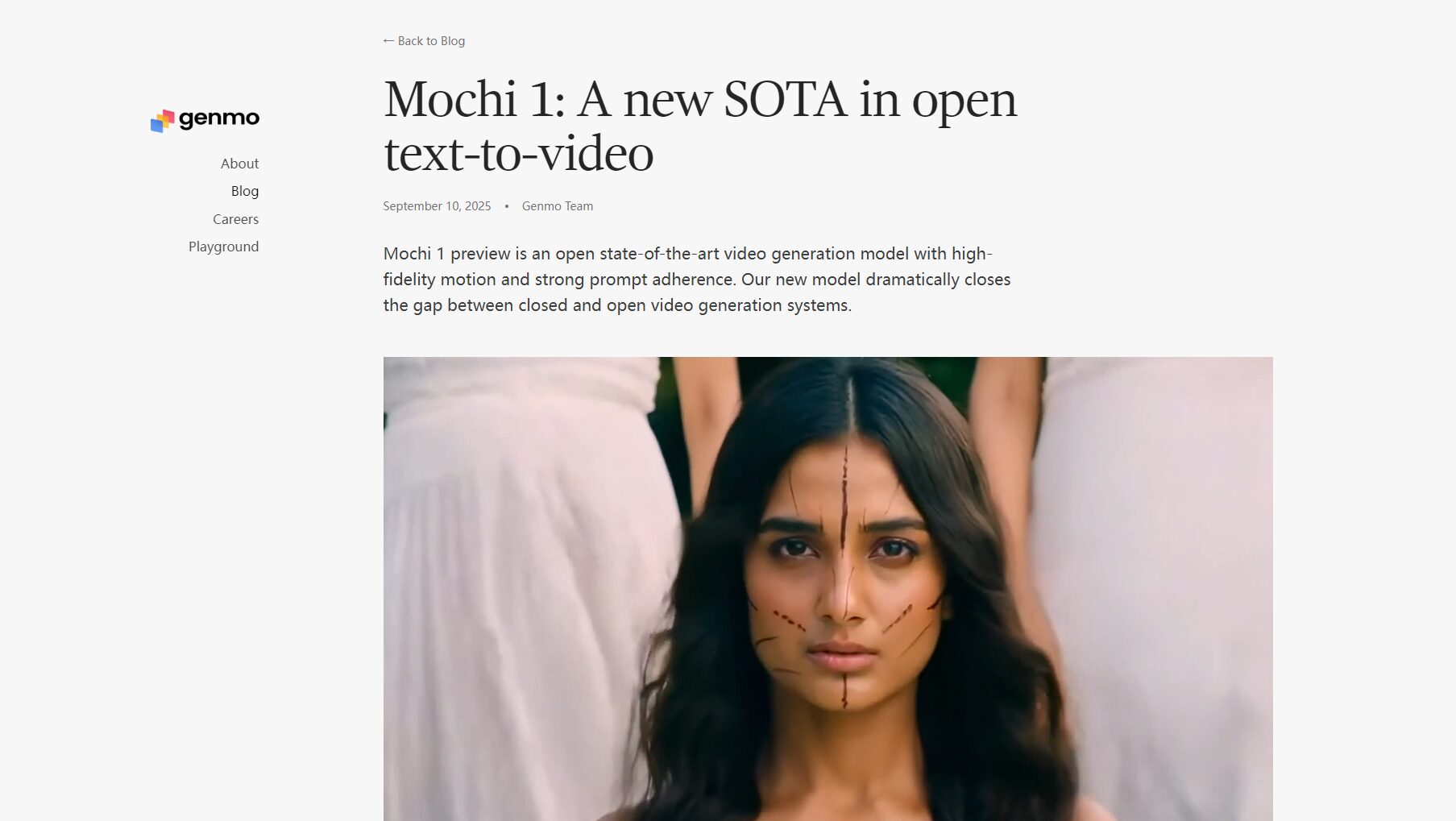The height and width of the screenshot is (821, 1456).
Task: Click the dot separator beside the date
Action: 507,206
